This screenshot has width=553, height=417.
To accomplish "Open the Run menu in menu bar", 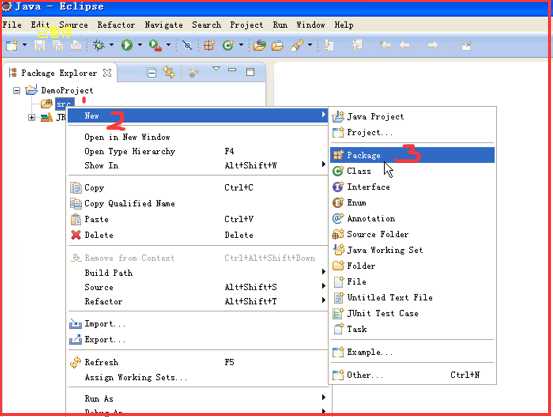I will 280,25.
